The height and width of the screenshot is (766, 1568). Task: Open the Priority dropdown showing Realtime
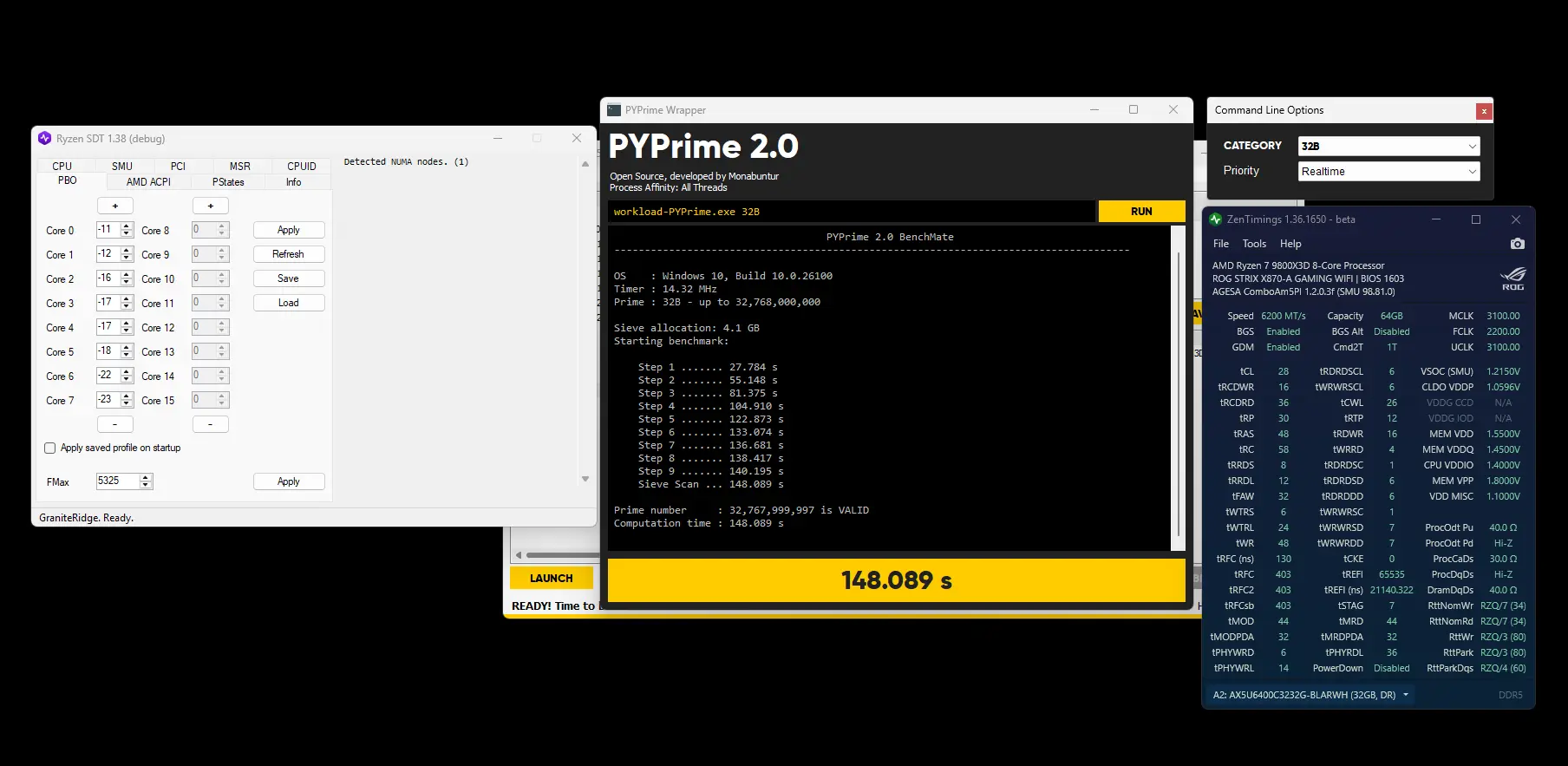1388,171
